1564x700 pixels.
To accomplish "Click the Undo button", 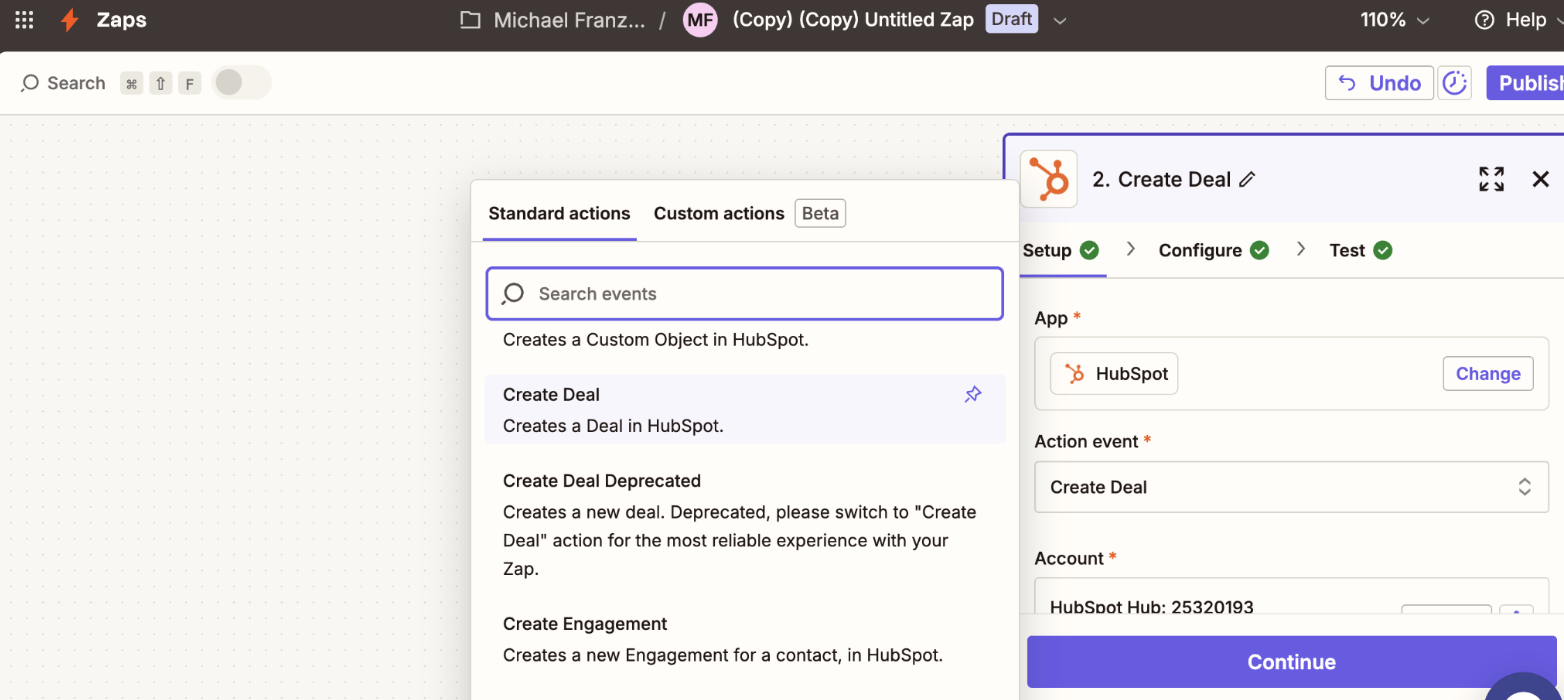I will pos(1379,83).
